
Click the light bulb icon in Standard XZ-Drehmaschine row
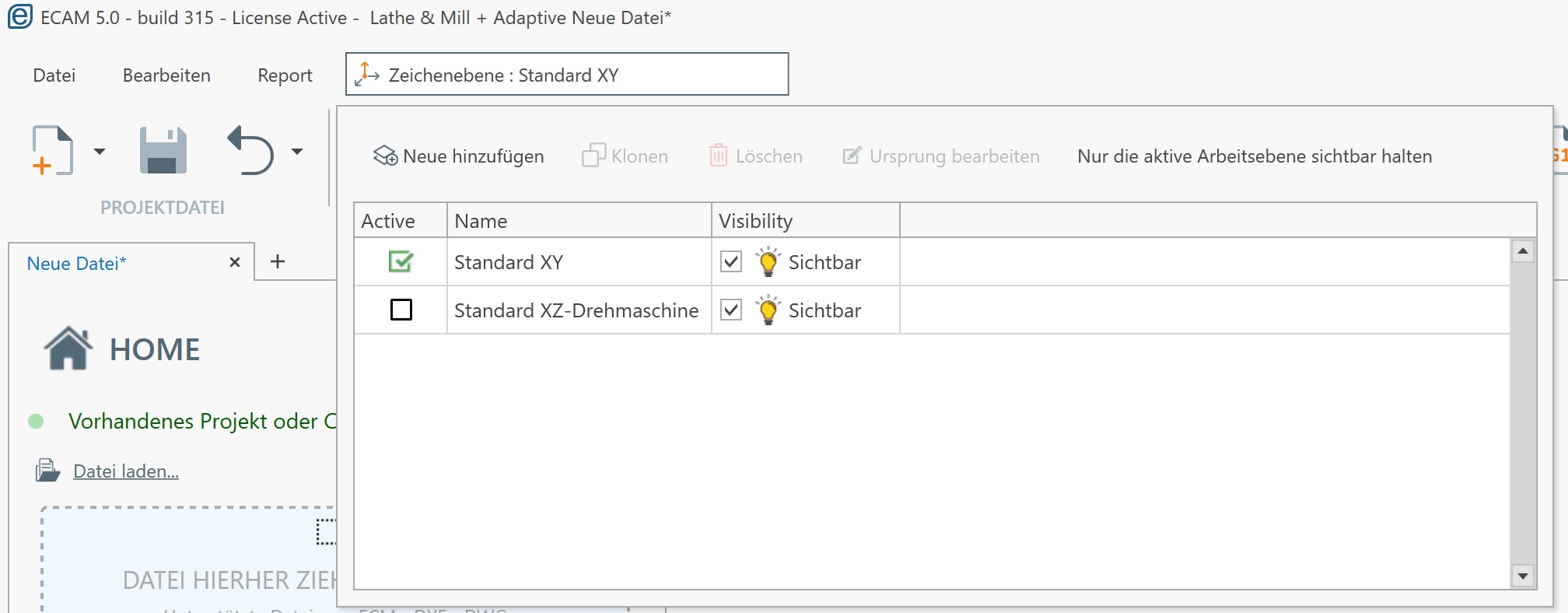click(768, 310)
